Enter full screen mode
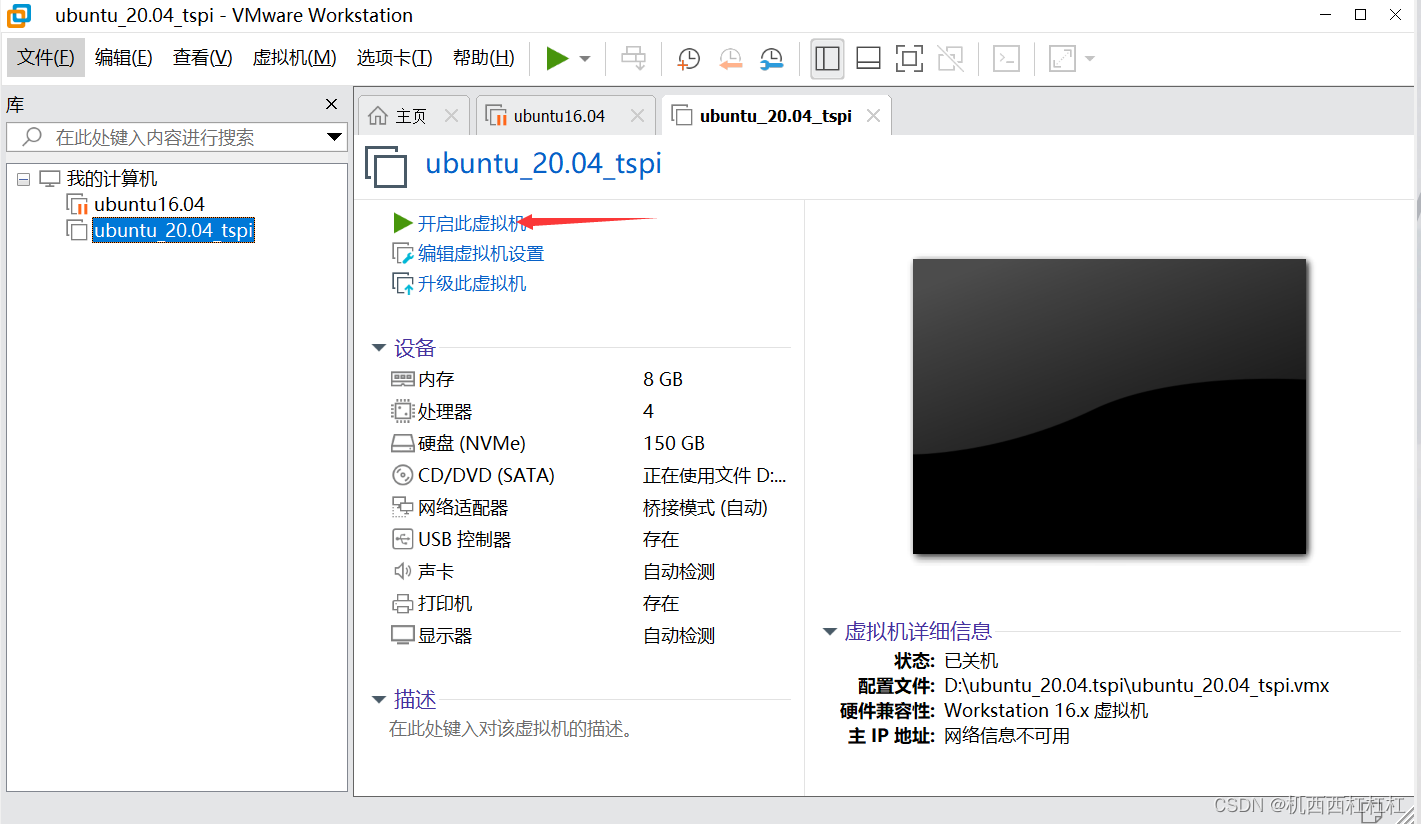Image resolution: width=1421 pixels, height=824 pixels. tap(909, 59)
